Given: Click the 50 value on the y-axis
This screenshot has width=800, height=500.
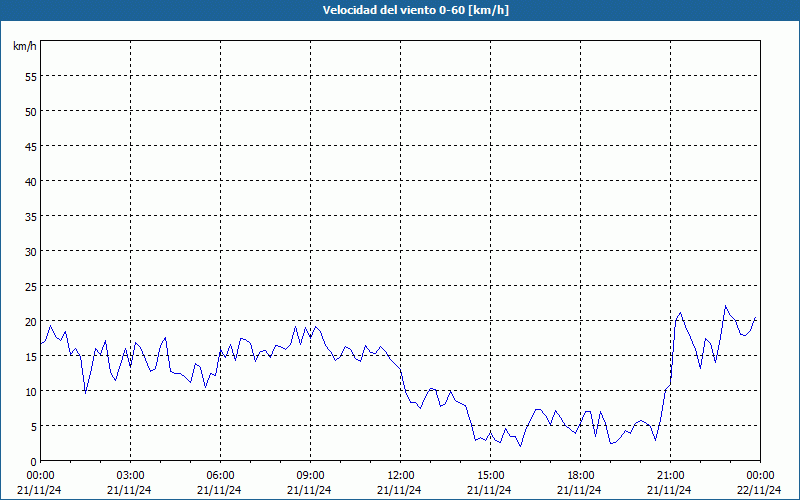Looking at the screenshot, I should pos(31,112).
